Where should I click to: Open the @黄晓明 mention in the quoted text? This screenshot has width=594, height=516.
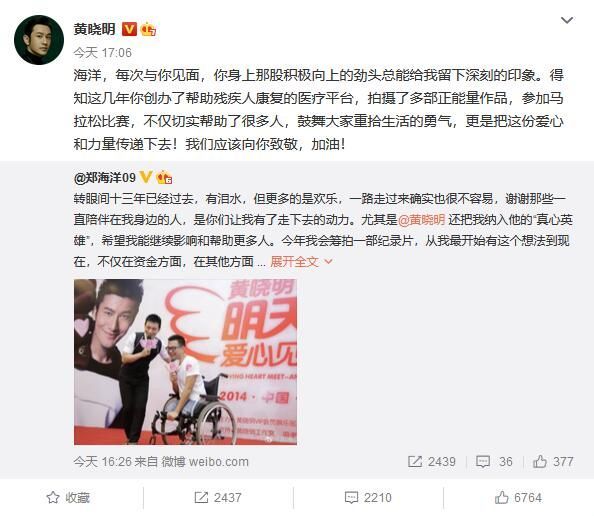tap(421, 220)
